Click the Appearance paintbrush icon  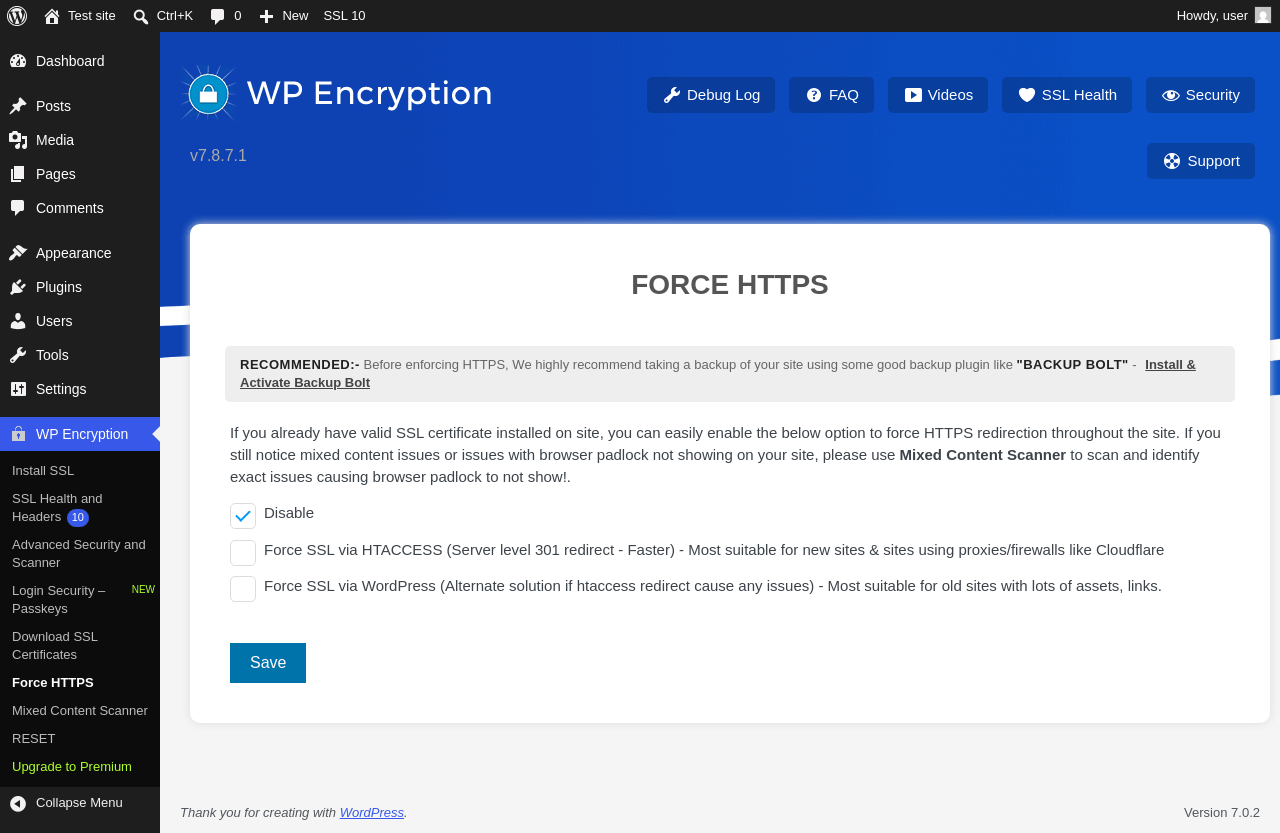(x=18, y=253)
